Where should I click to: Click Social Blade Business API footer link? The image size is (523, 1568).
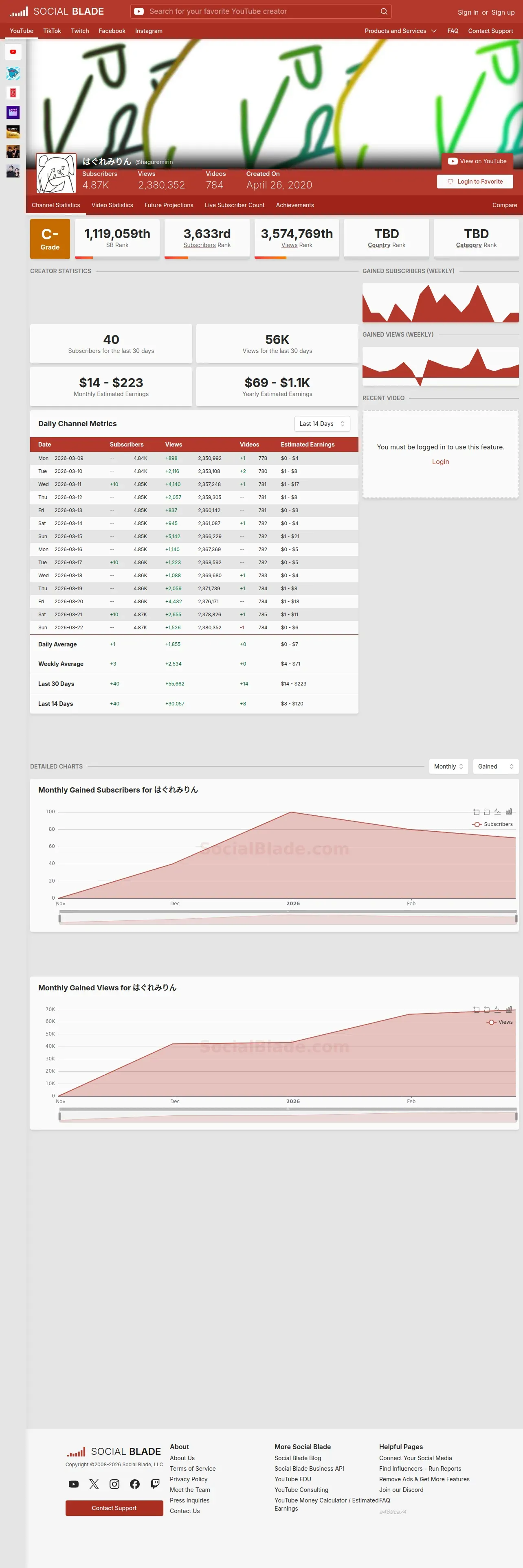[x=309, y=1469]
